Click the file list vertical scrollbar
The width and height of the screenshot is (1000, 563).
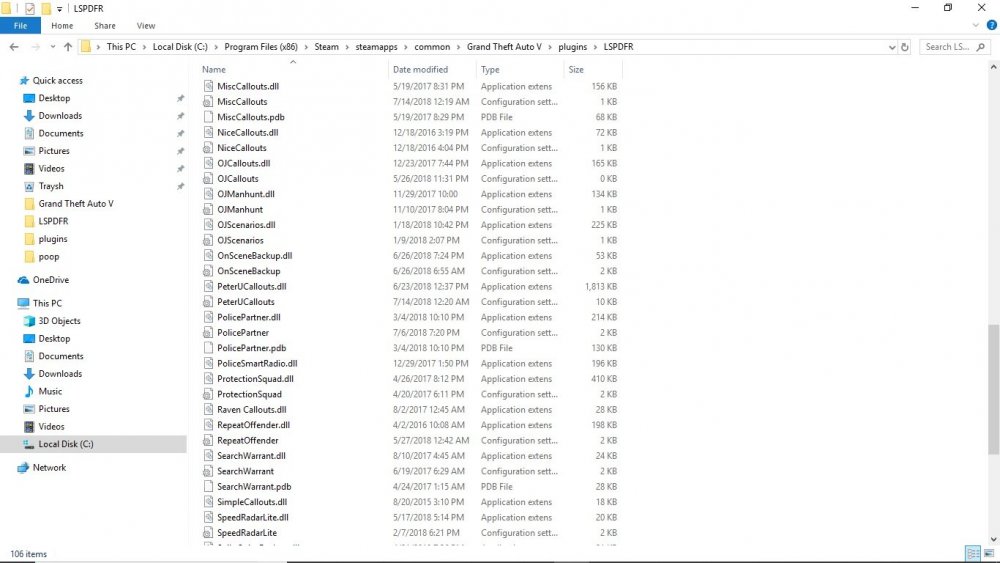pyautogui.click(x=994, y=390)
